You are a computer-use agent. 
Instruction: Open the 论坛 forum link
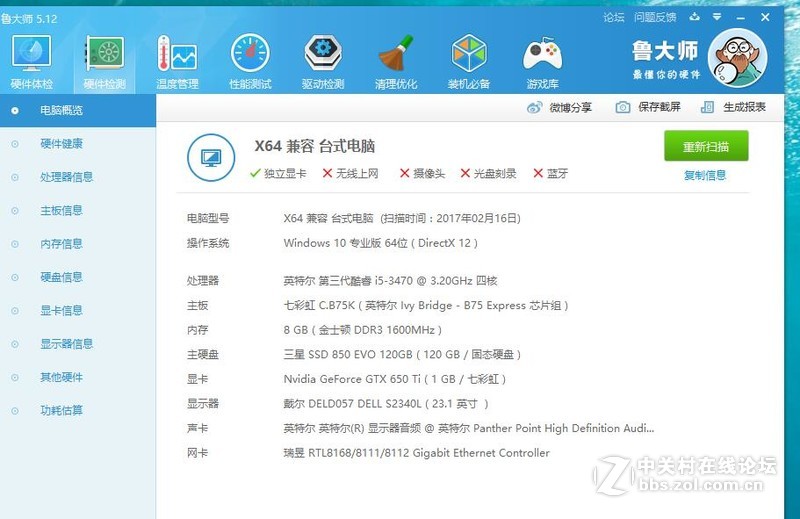613,17
